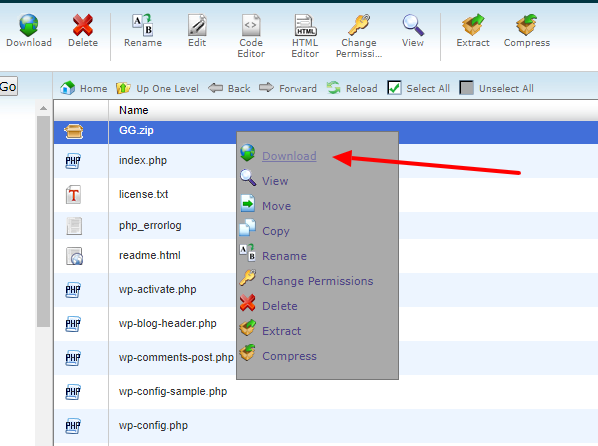Click the red X Delete toolbar icon

click(83, 25)
